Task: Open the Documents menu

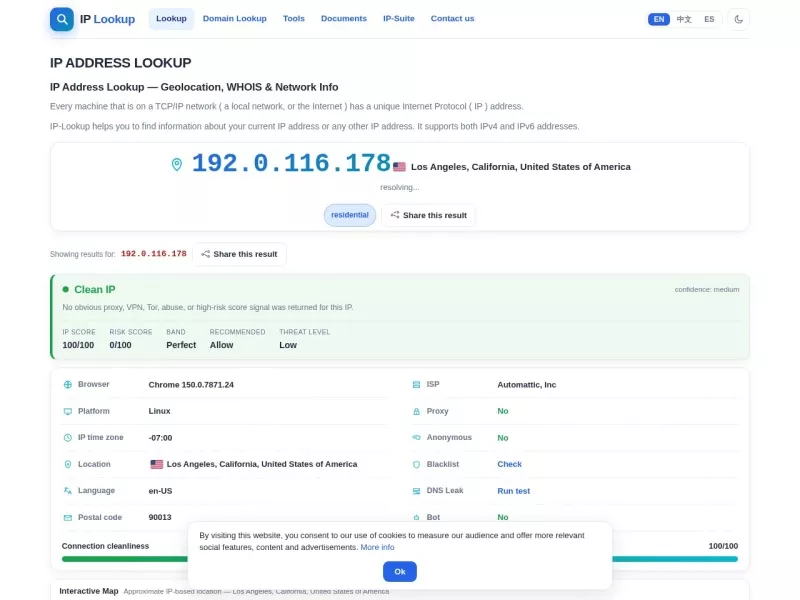Action: tap(344, 19)
